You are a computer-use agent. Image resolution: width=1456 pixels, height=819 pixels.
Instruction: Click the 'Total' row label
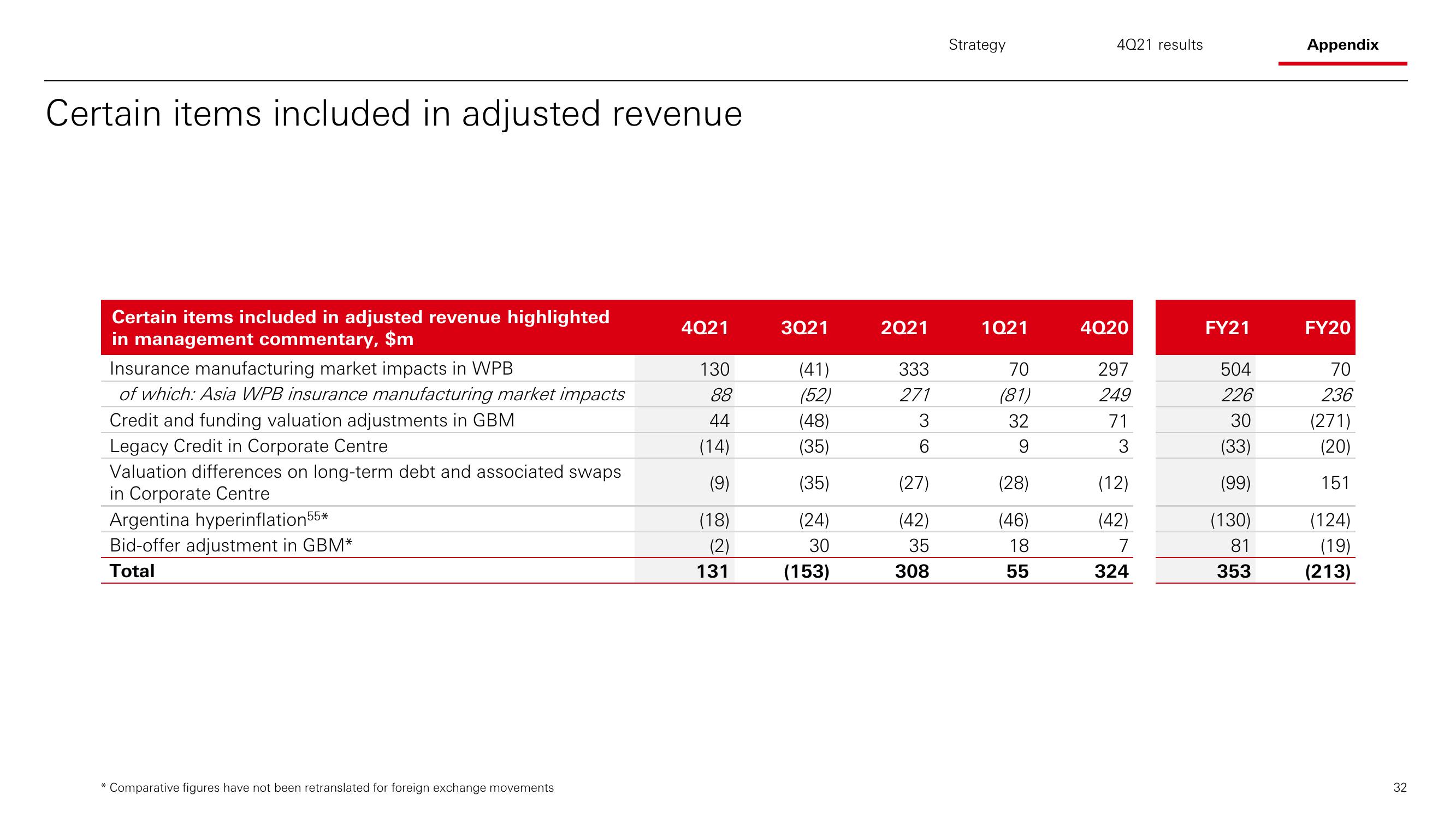tap(132, 571)
